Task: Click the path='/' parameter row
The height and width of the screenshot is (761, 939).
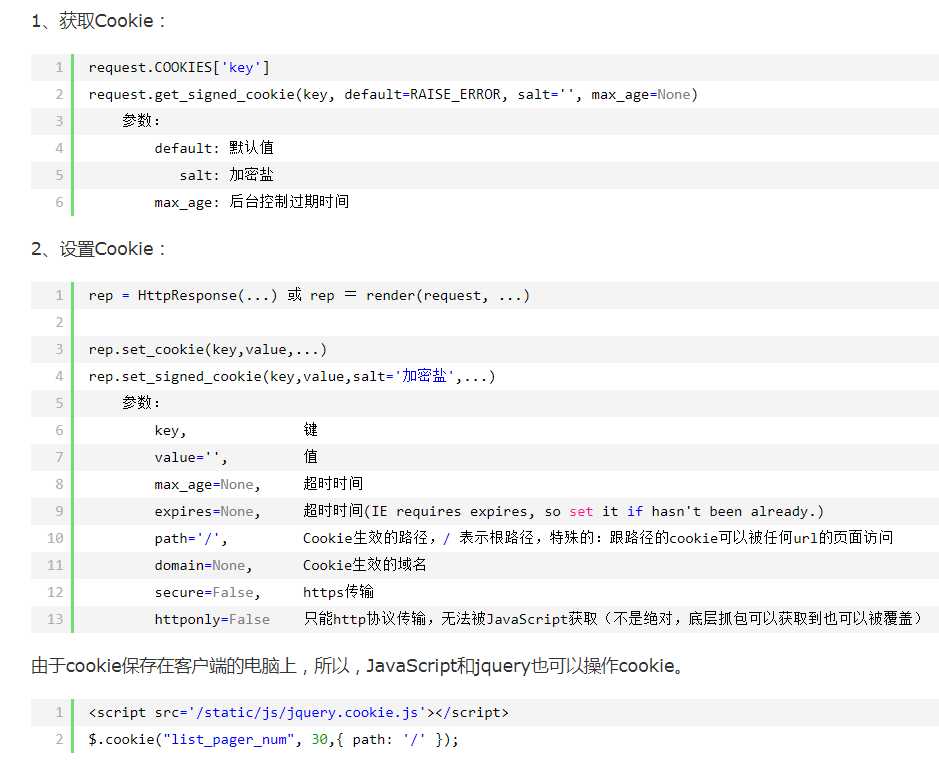Action: pos(523,538)
